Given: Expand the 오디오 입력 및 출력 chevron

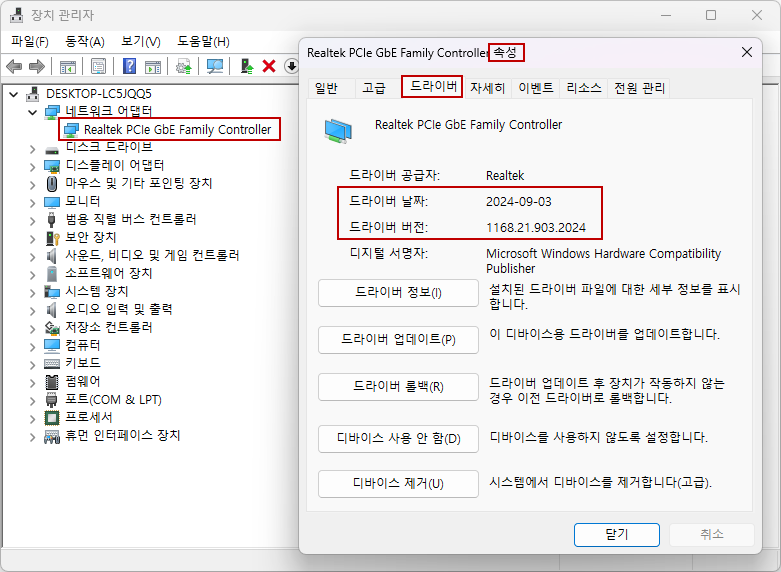Looking at the screenshot, I should 32,311.
